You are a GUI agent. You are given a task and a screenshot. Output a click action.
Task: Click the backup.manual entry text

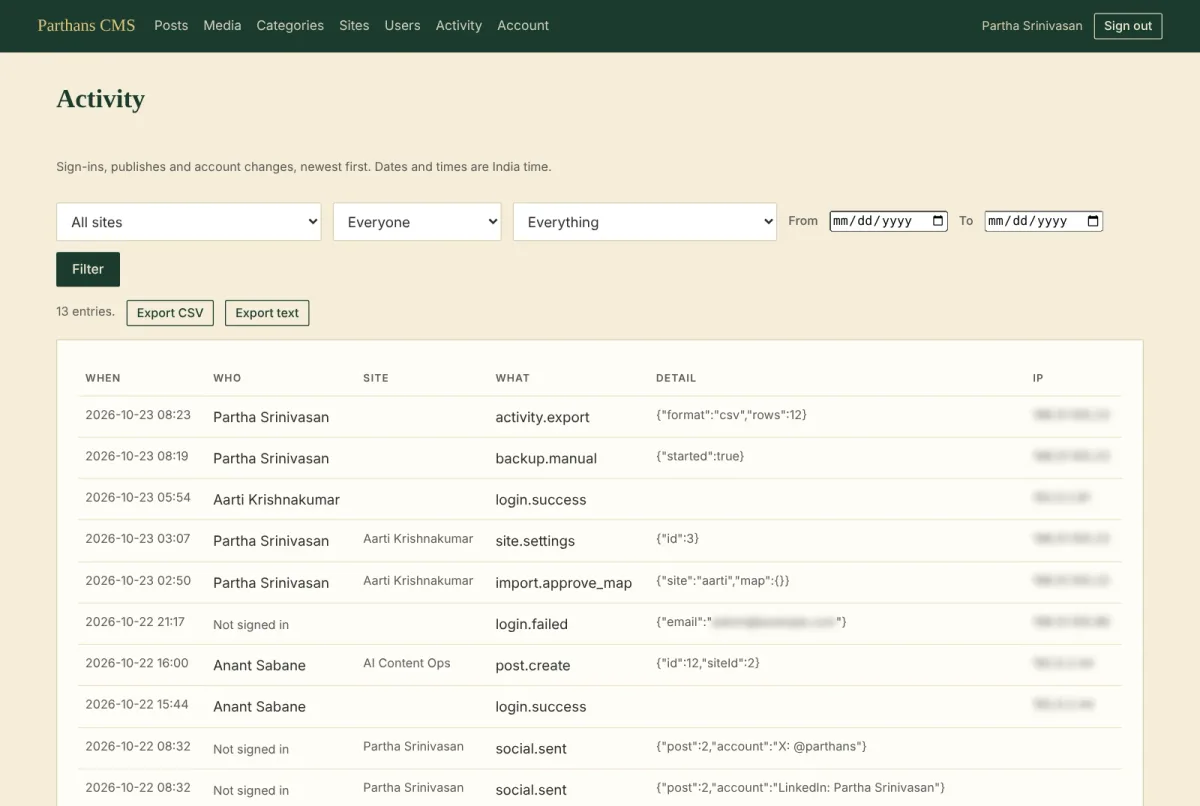click(x=546, y=458)
